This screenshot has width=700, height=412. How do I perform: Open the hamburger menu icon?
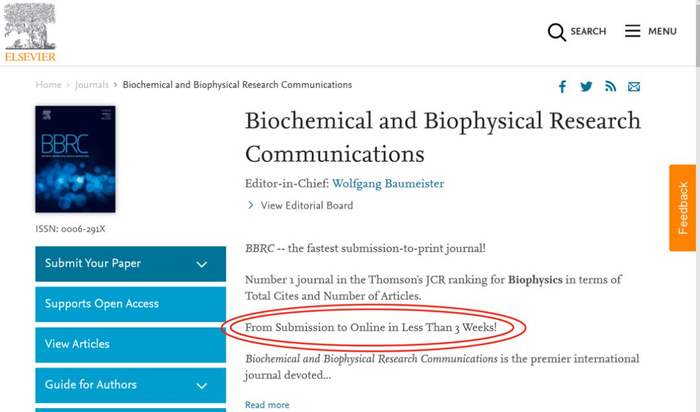[633, 31]
